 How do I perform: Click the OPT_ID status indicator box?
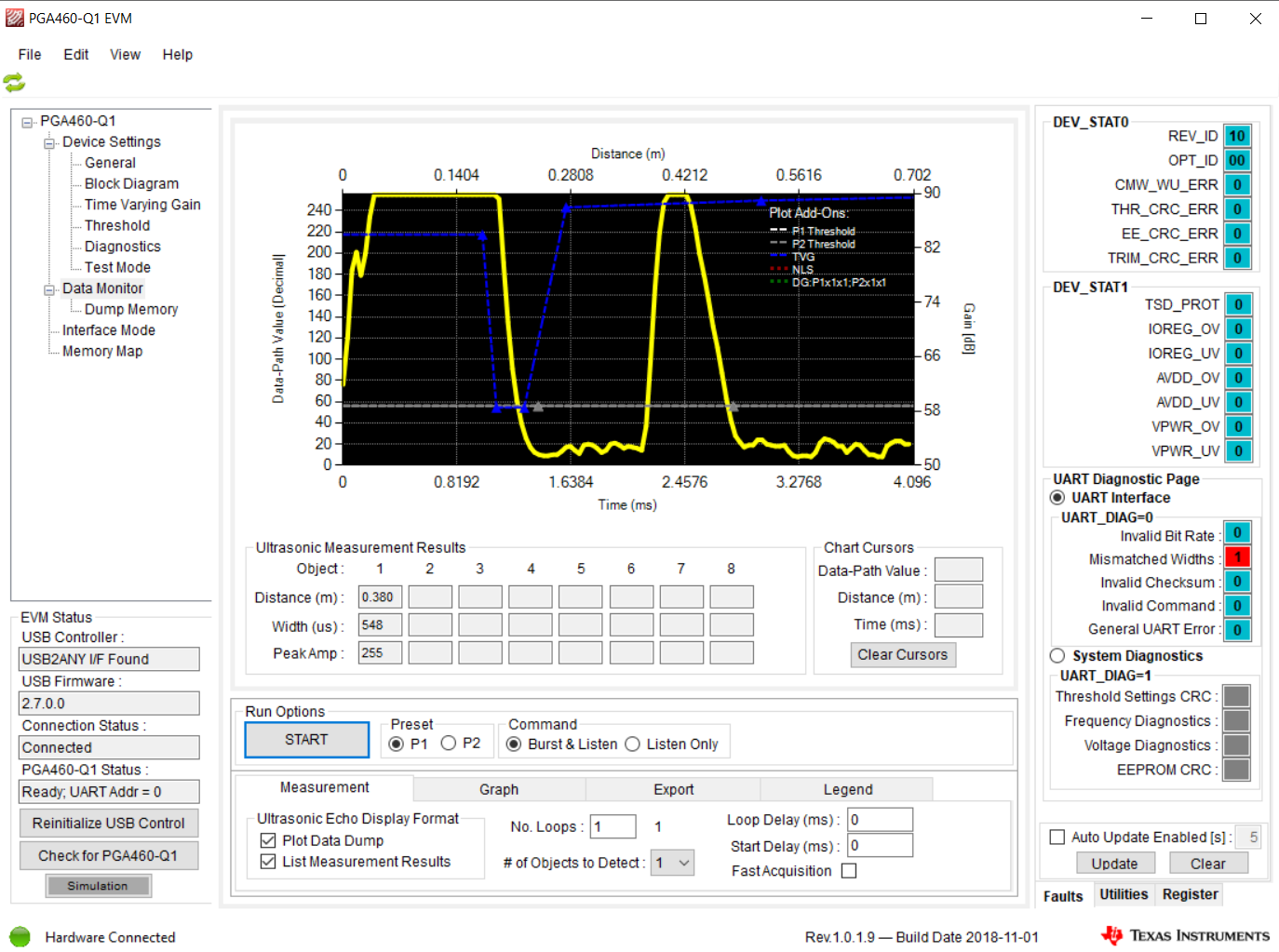pos(1237,160)
